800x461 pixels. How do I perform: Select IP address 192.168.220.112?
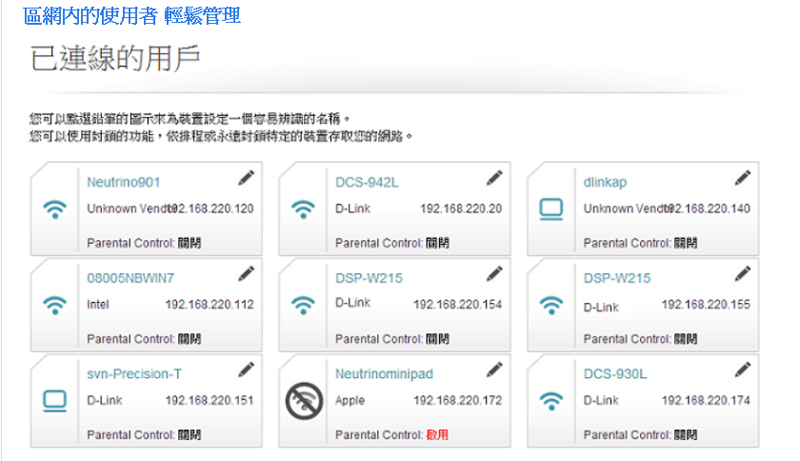click(x=210, y=304)
